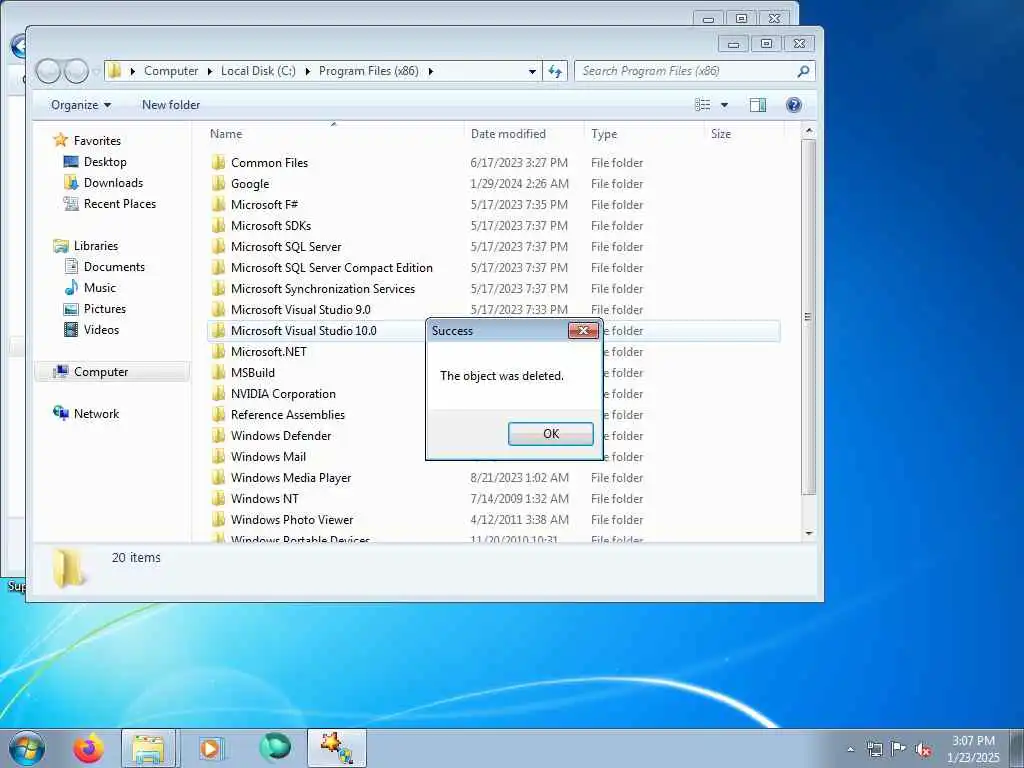Viewport: 1024px width, 768px height.
Task: Select the Windows Defender folder icon
Action: pos(219,436)
